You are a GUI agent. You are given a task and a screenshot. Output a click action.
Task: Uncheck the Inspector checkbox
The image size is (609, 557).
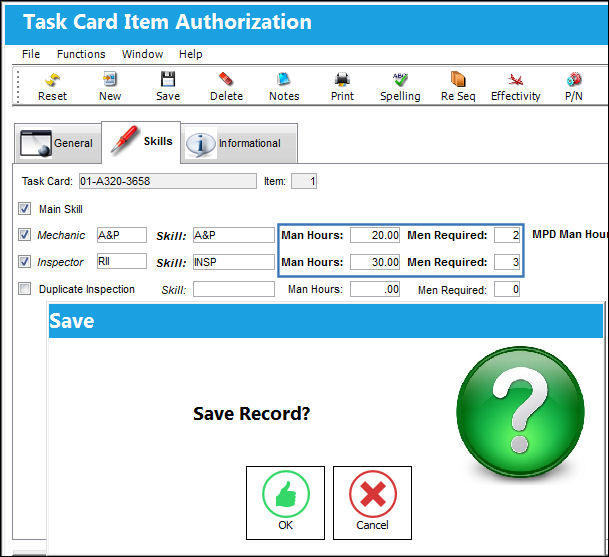(24, 261)
